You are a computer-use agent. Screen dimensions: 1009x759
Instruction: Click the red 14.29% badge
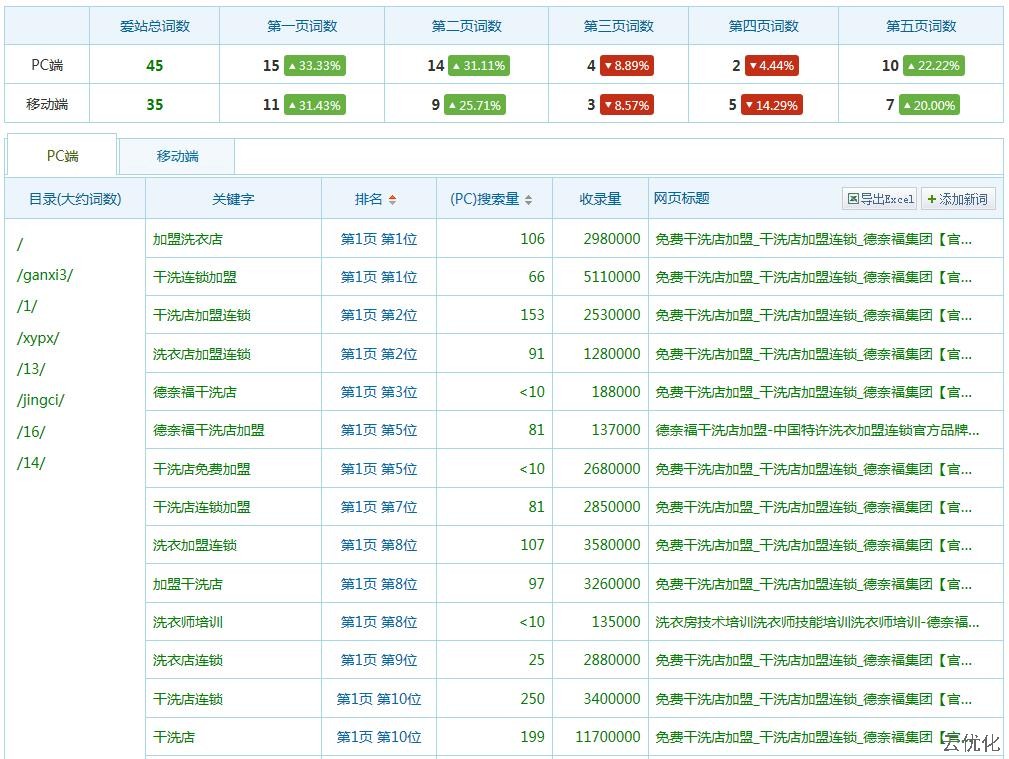pyautogui.click(x=772, y=105)
